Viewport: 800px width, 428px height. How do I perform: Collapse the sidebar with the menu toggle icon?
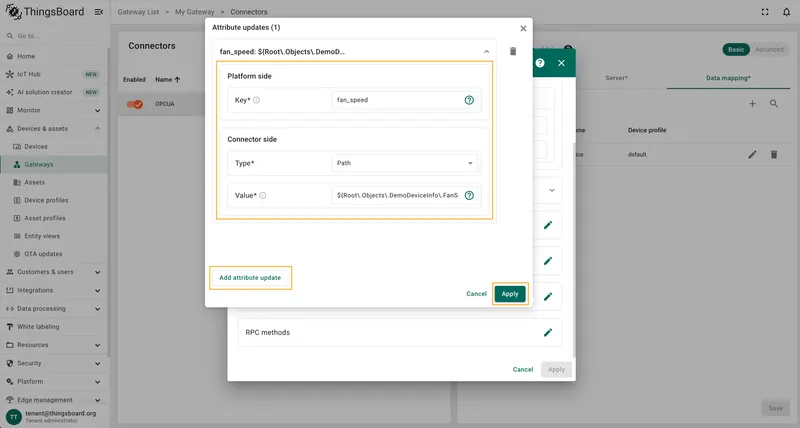click(99, 12)
